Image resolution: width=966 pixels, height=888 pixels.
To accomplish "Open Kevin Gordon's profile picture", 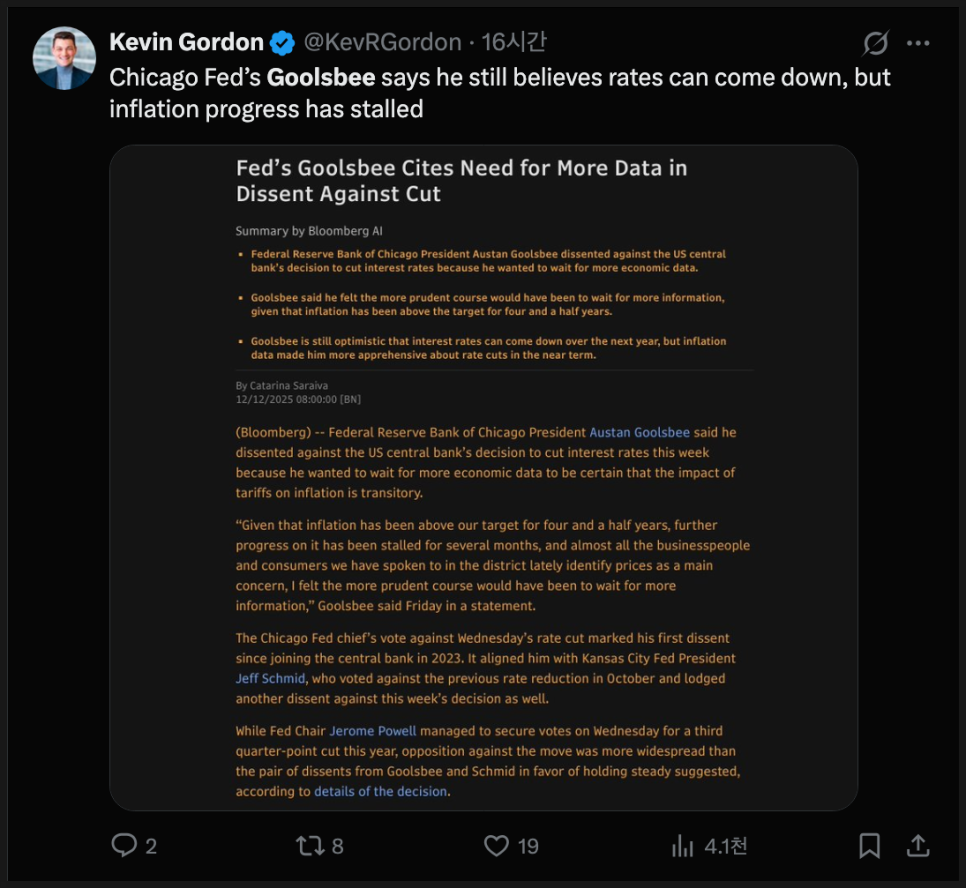I will [x=64, y=59].
